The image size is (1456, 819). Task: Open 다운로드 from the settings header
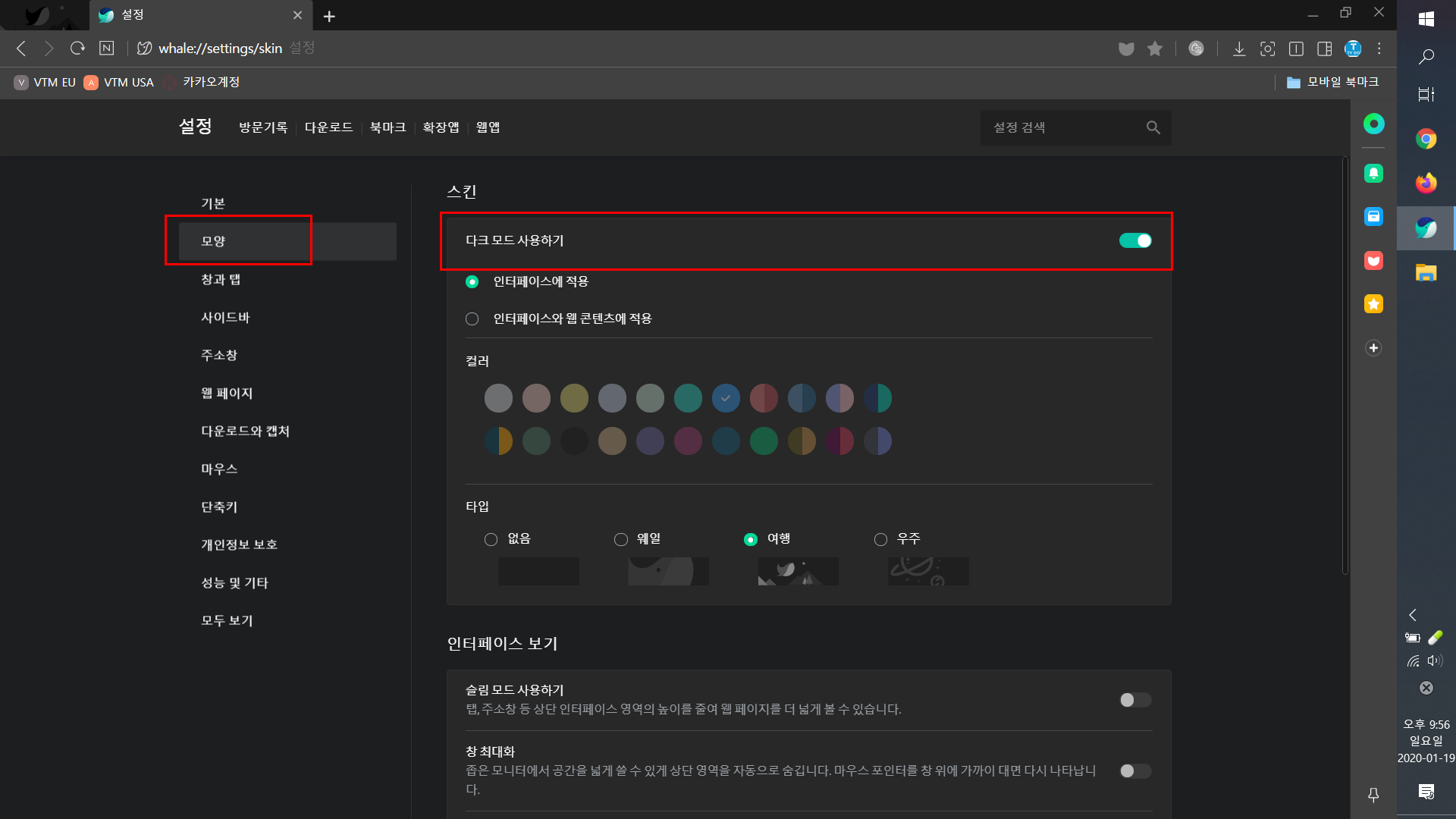point(328,127)
